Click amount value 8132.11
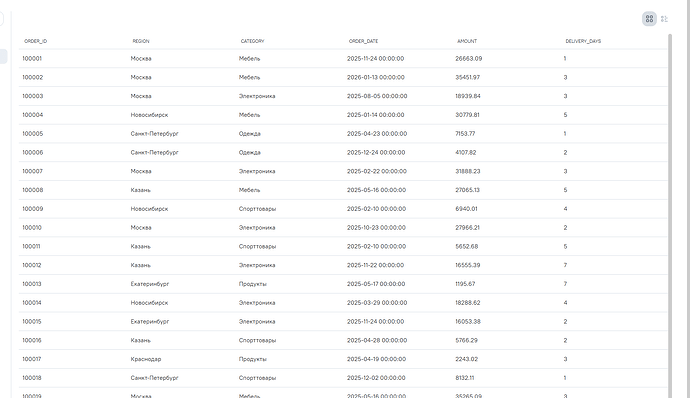 [465, 378]
